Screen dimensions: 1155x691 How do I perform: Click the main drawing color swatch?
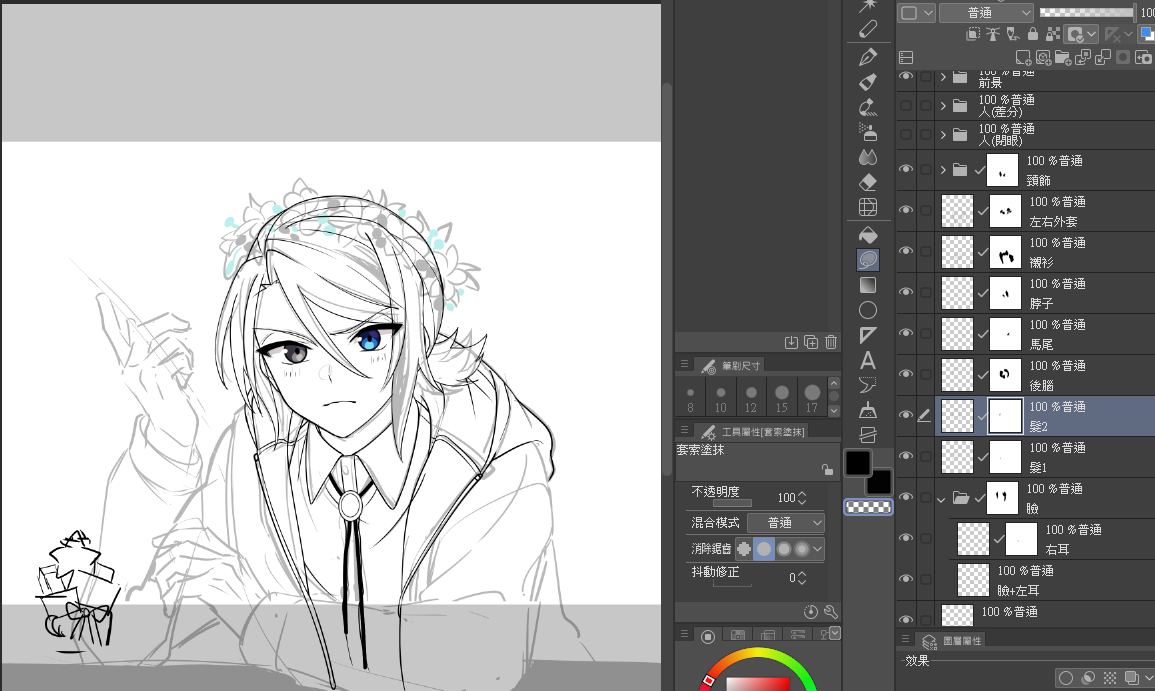(857, 463)
